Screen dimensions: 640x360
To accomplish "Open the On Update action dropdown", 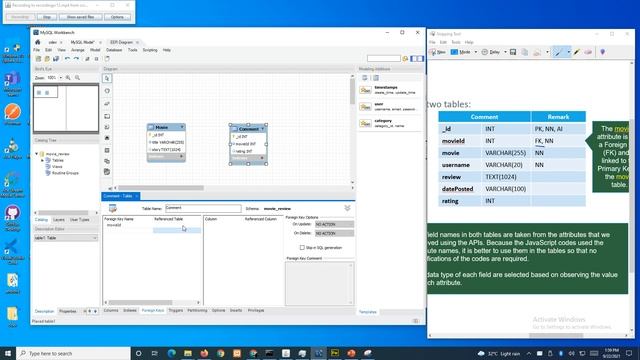I will click(x=334, y=224).
